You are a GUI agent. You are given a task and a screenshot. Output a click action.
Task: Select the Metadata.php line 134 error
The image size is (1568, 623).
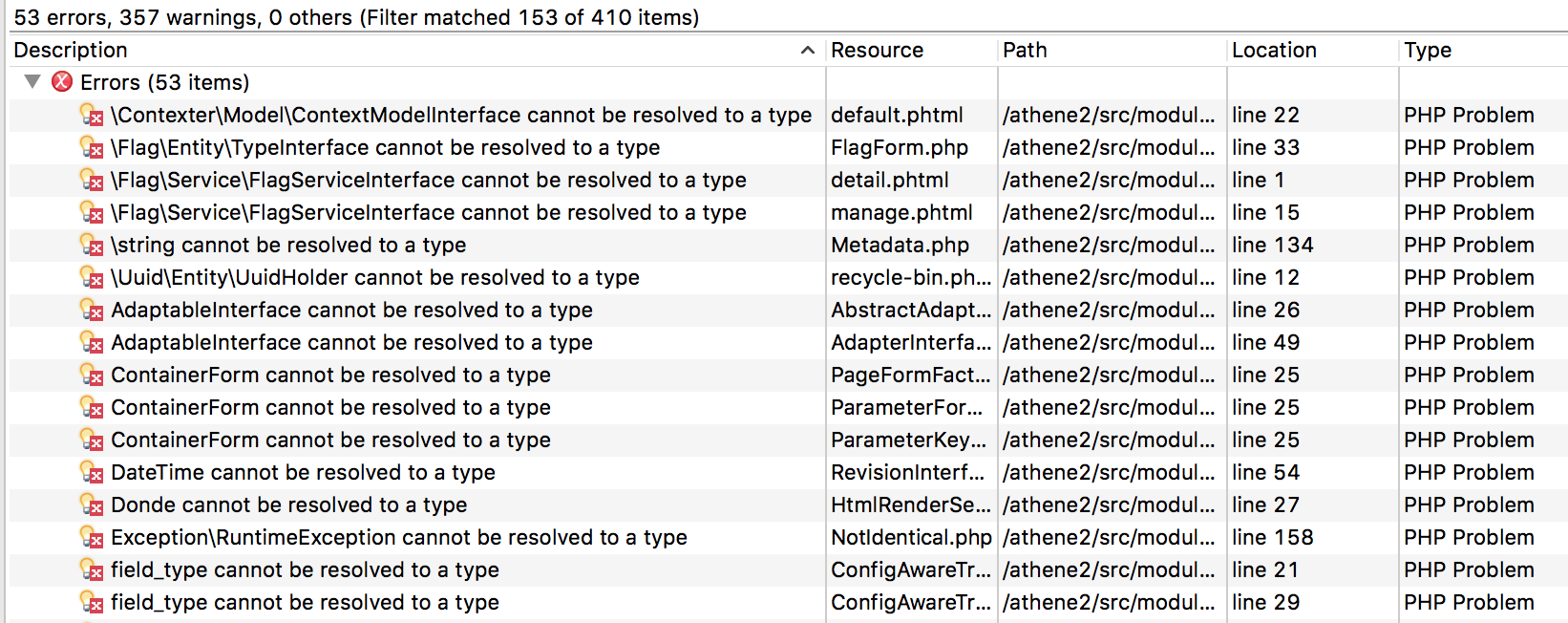[288, 246]
